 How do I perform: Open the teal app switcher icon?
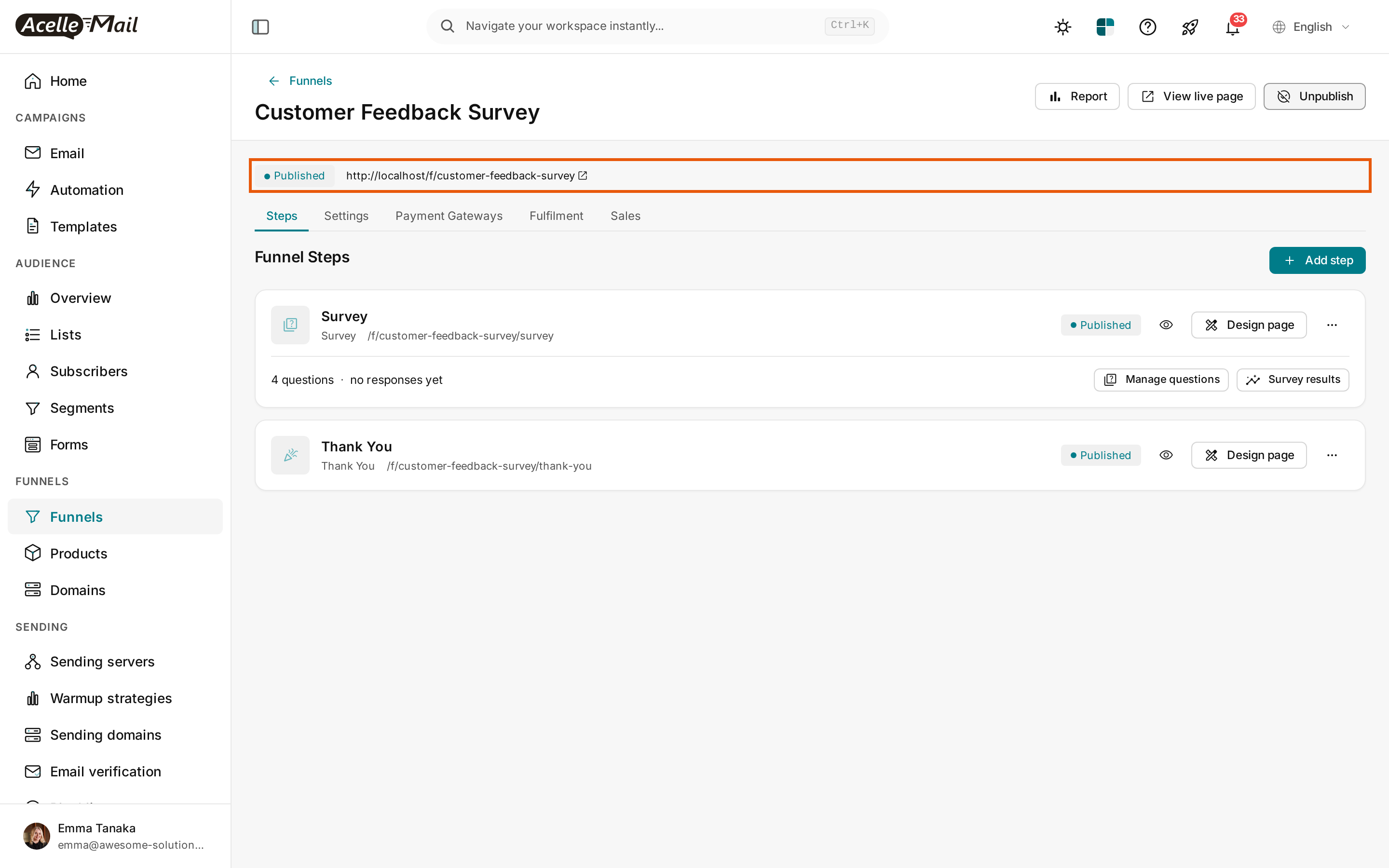point(1105,27)
